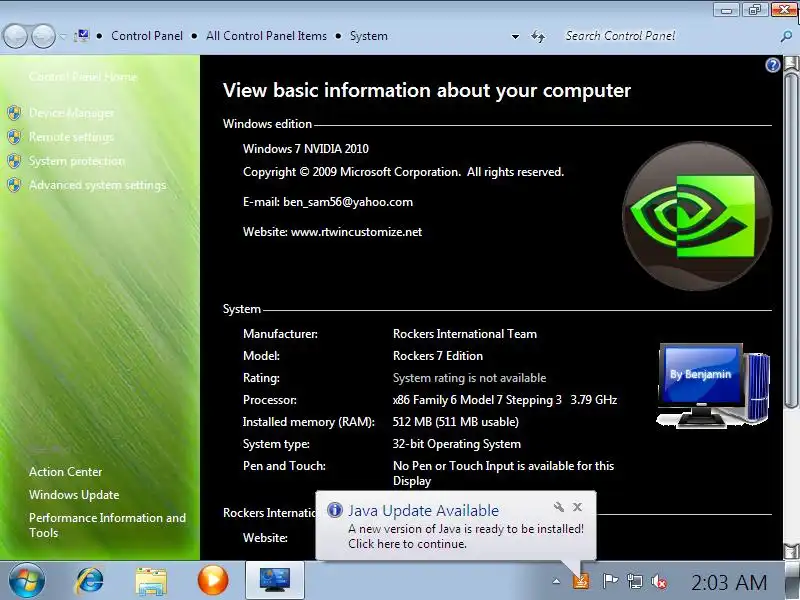Click the Back navigation arrow button
800x600 pixels.
[15, 36]
